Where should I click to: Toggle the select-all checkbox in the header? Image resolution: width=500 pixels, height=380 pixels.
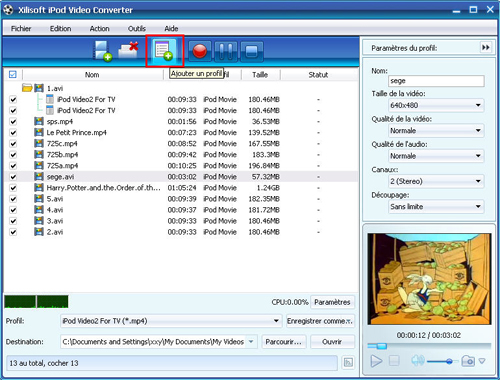tap(13, 74)
